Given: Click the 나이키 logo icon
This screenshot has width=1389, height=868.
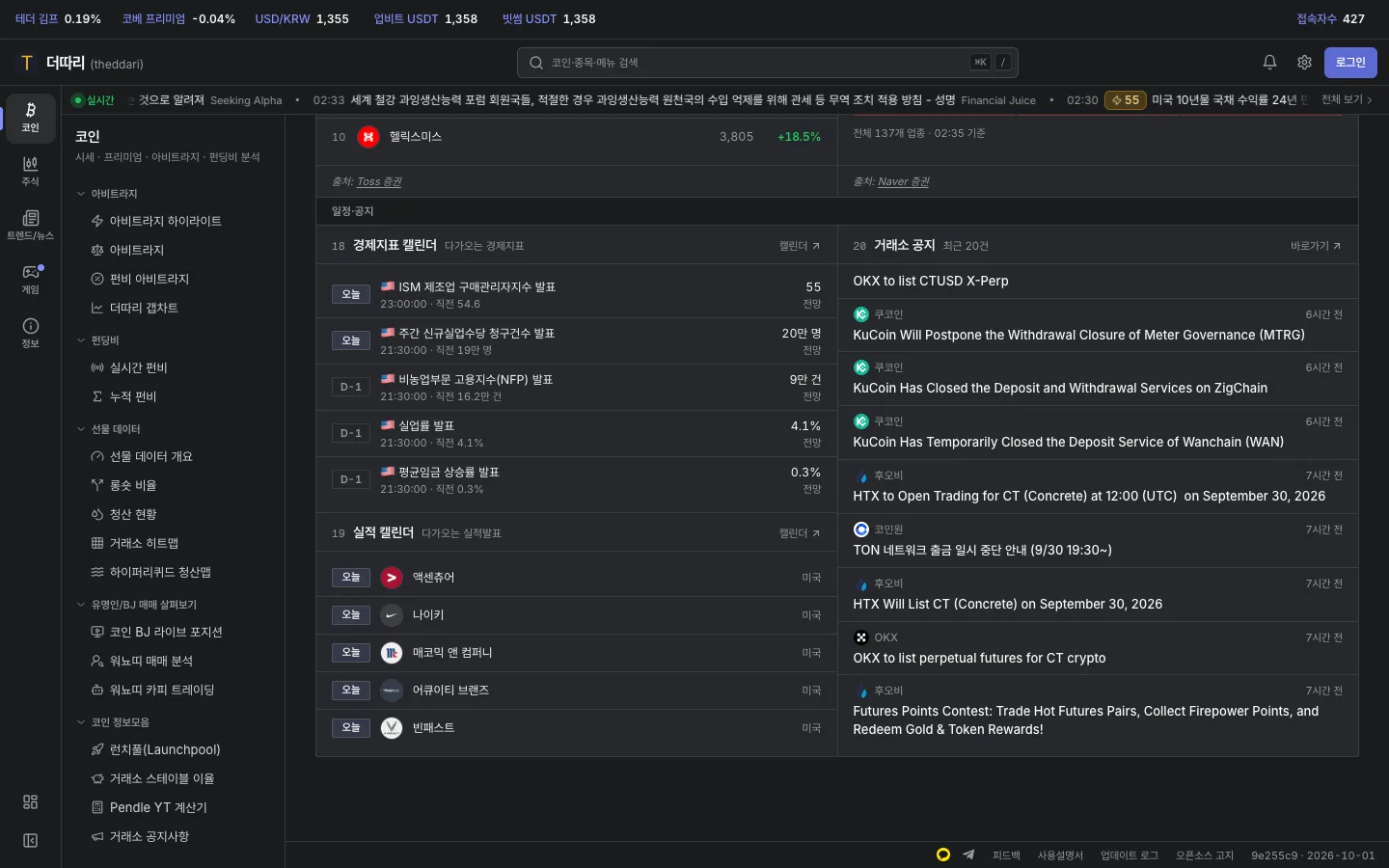Looking at the screenshot, I should (x=391, y=615).
